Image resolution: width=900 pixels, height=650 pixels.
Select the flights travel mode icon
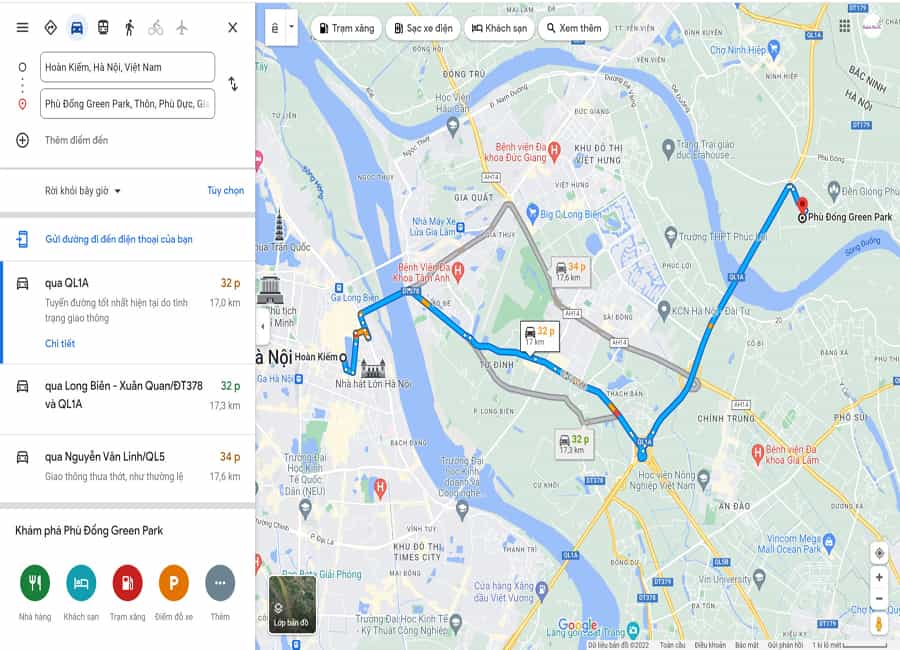click(182, 28)
